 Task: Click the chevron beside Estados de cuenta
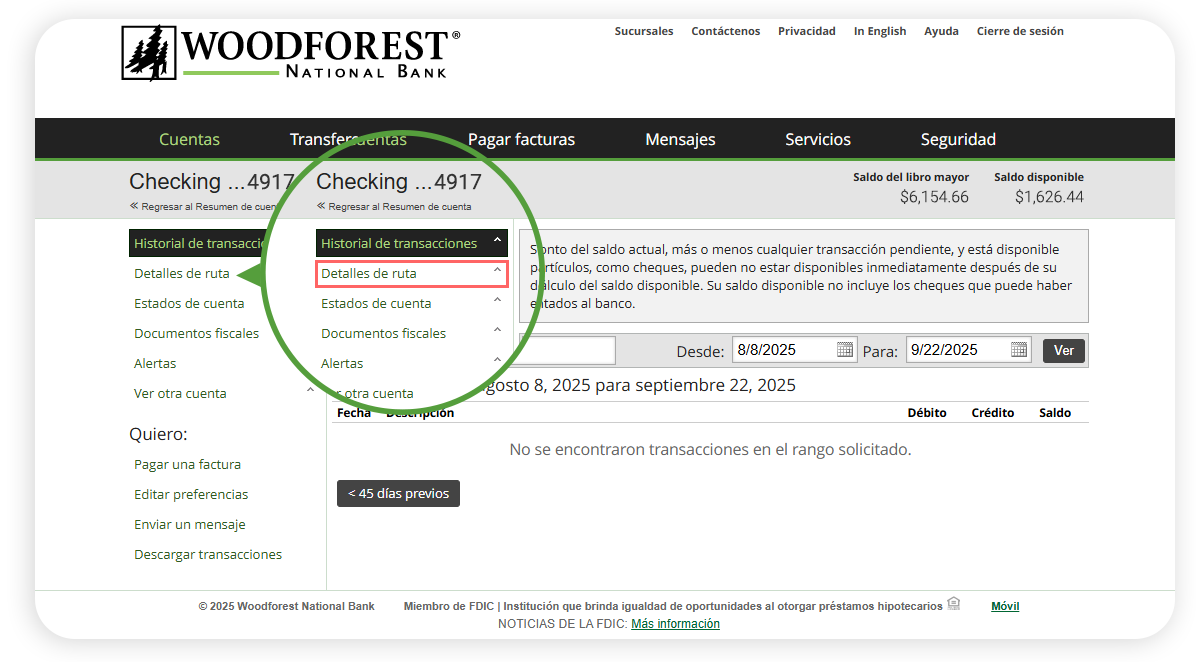(497, 300)
